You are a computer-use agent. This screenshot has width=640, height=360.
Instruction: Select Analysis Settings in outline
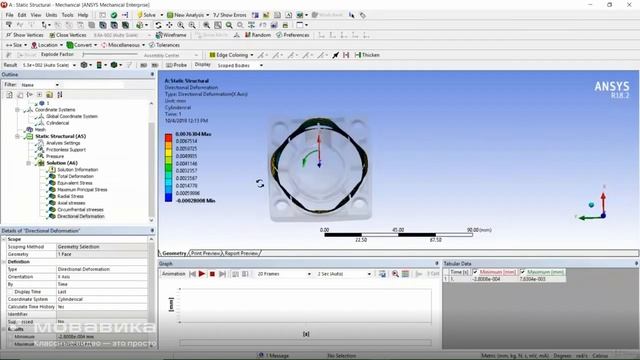point(63,143)
